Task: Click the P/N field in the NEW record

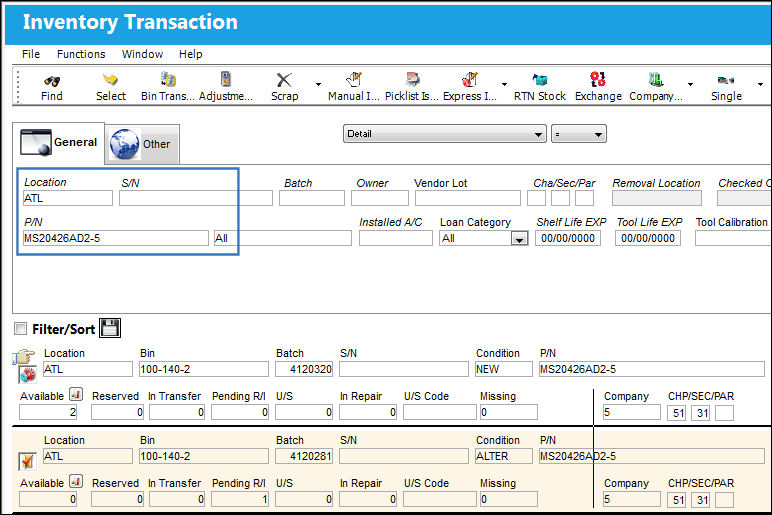Action: click(x=651, y=369)
